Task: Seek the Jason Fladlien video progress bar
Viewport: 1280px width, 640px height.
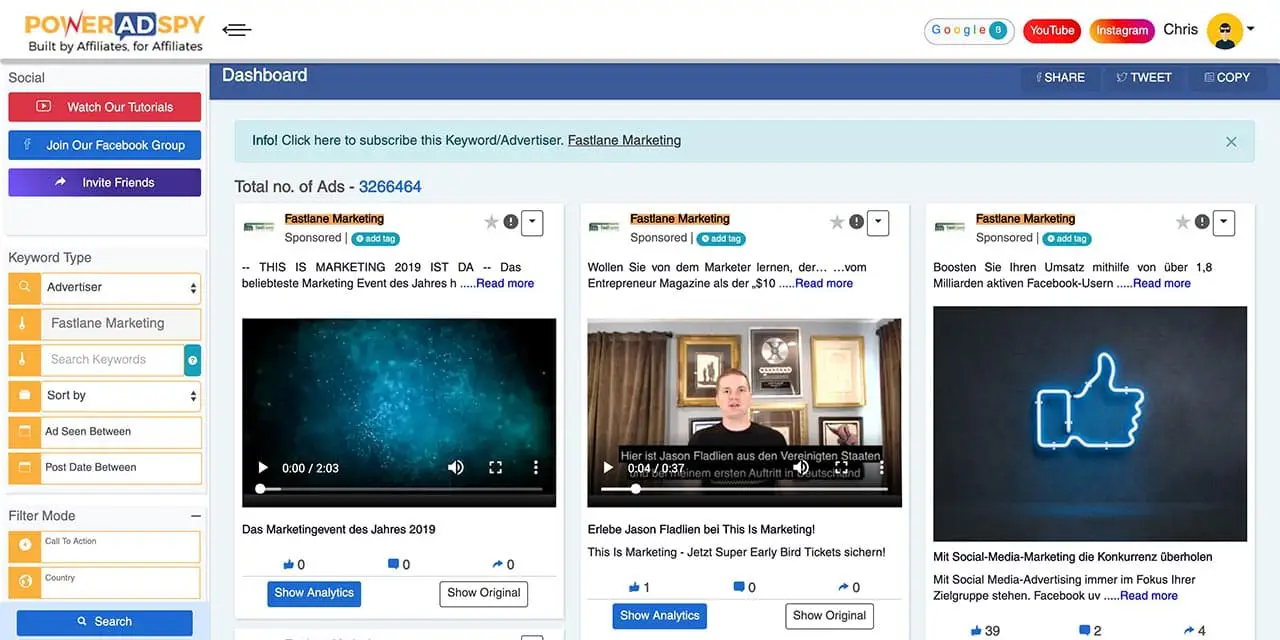Action: click(x=744, y=489)
